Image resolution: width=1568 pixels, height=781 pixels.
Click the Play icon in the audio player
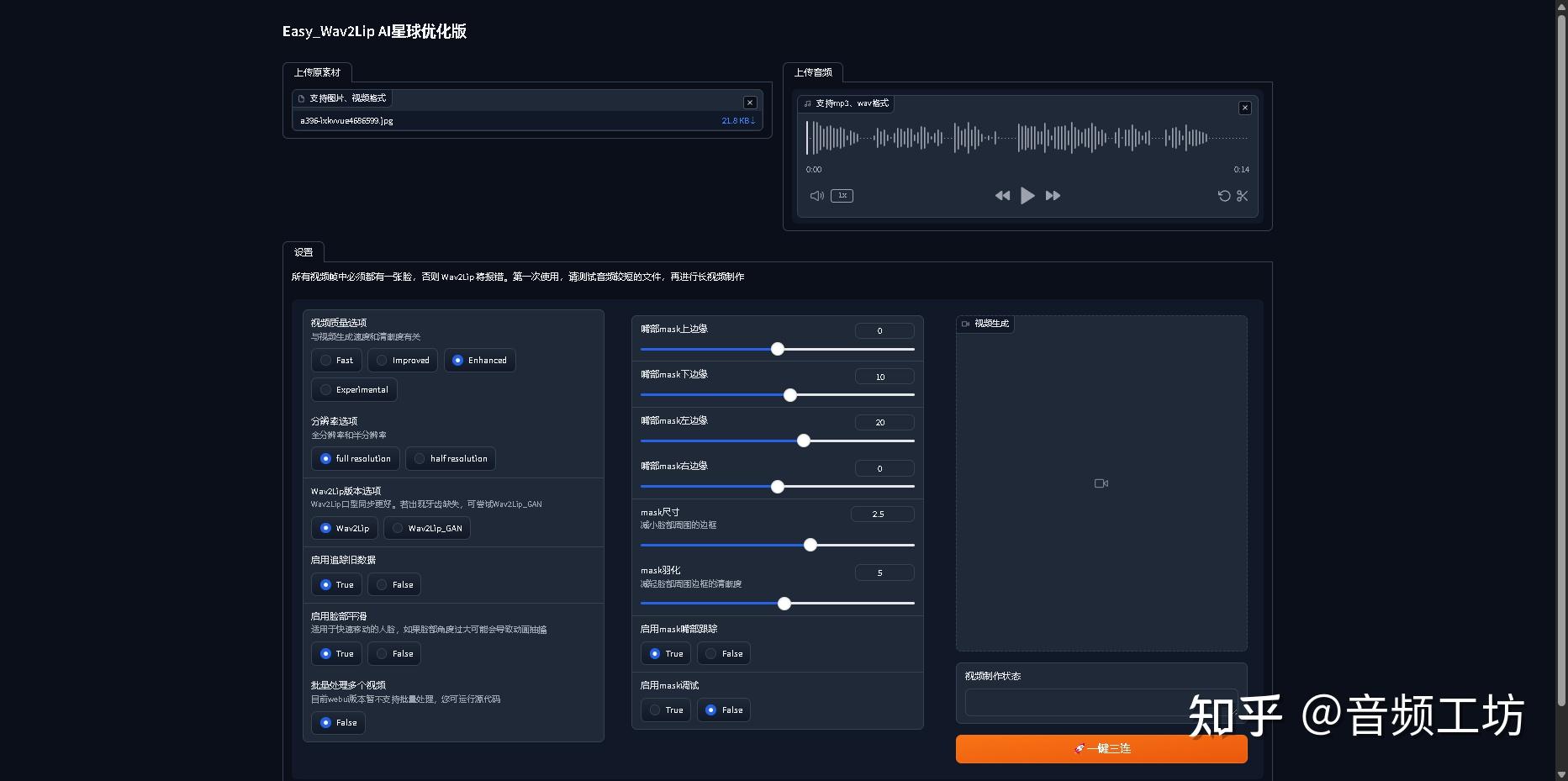(x=1027, y=195)
